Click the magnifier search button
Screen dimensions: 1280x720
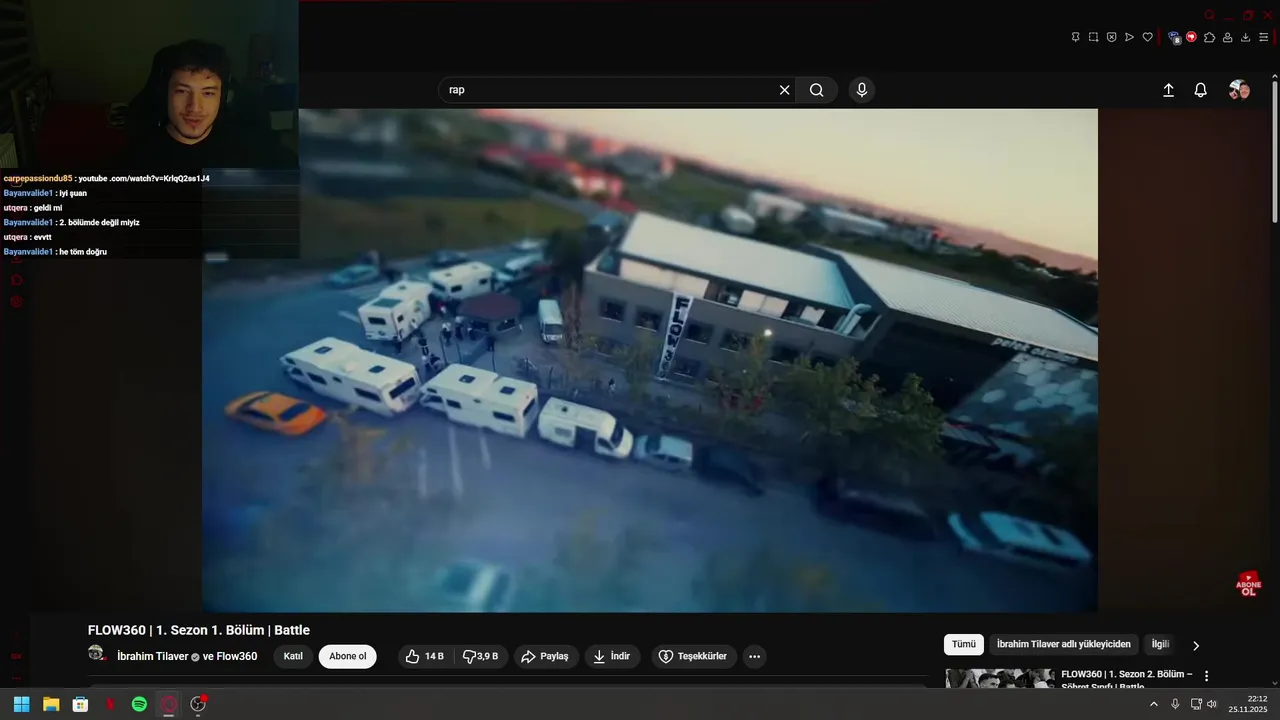(x=817, y=90)
